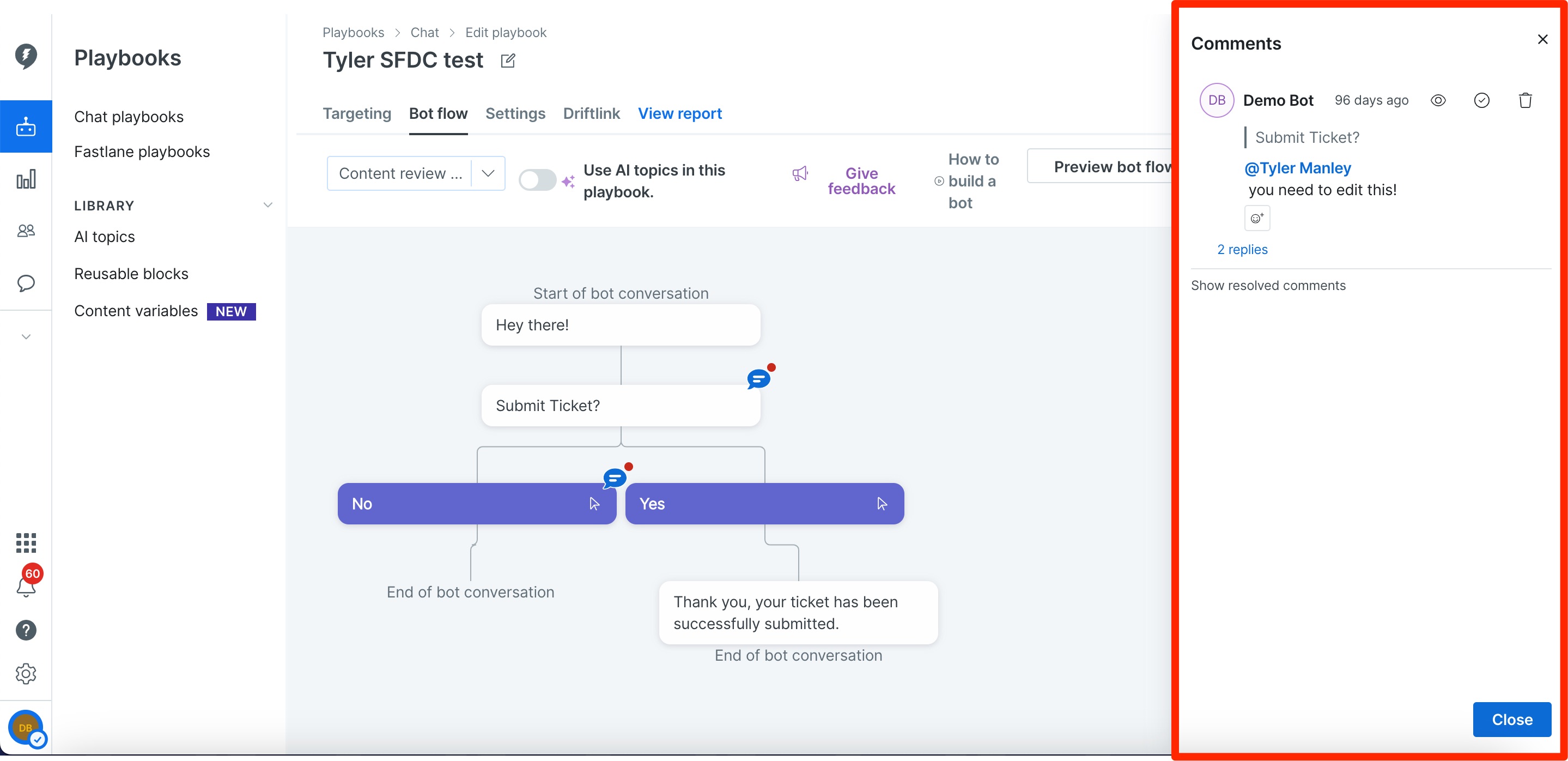Click the @Tyler Manley mention
1568x761 pixels.
[x=1297, y=168]
